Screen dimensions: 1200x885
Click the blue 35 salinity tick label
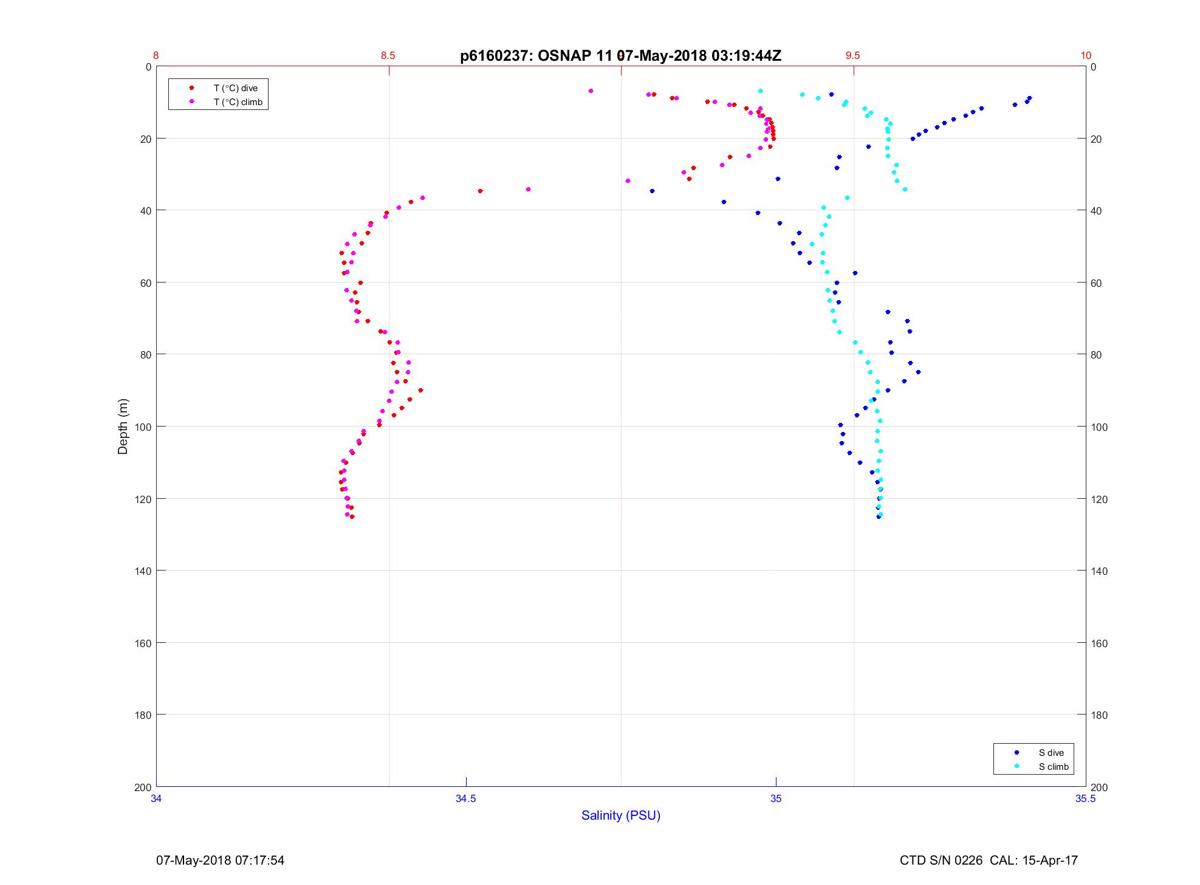[x=776, y=798]
